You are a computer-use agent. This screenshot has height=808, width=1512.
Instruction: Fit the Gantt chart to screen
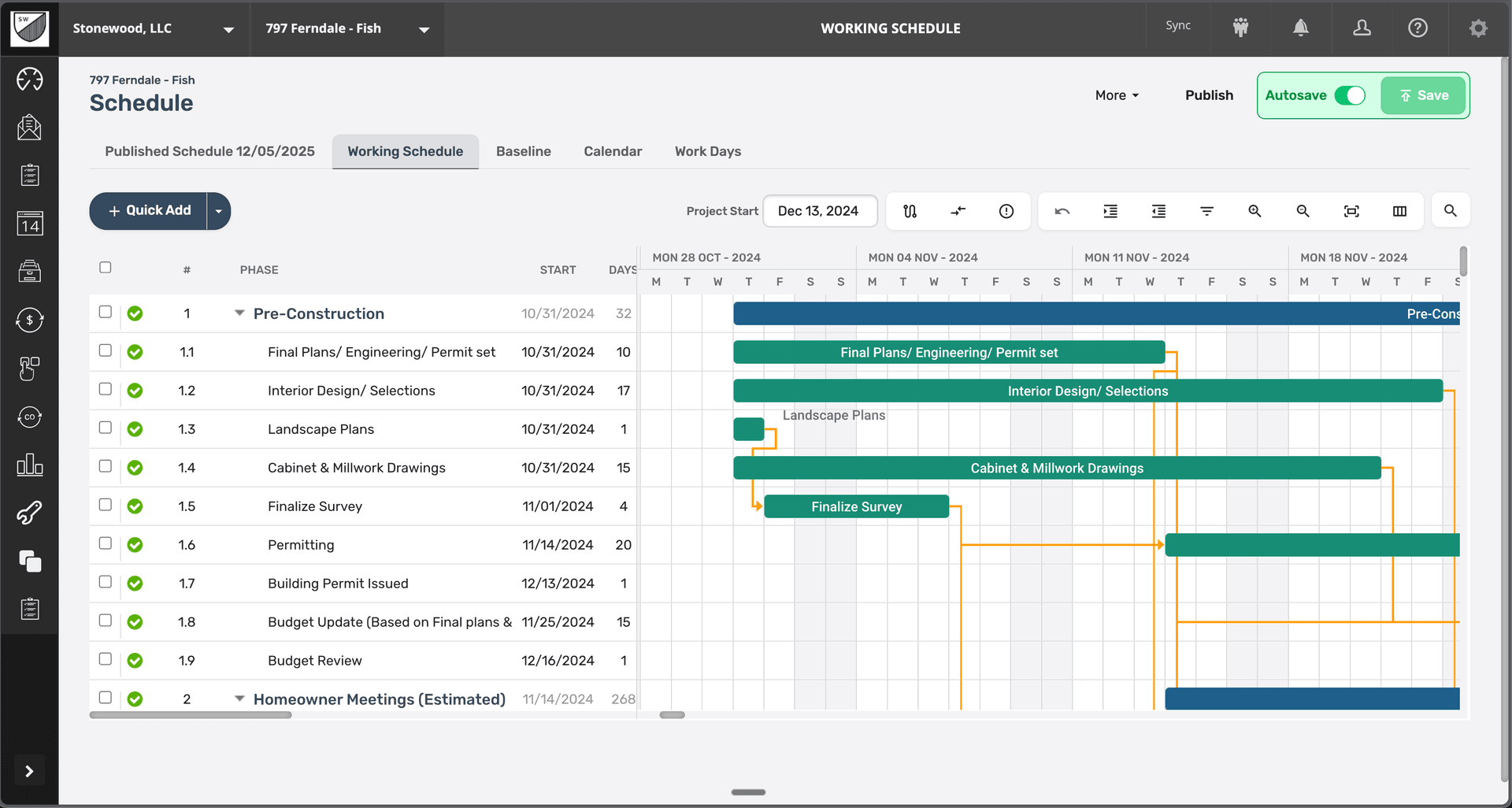click(x=1351, y=211)
